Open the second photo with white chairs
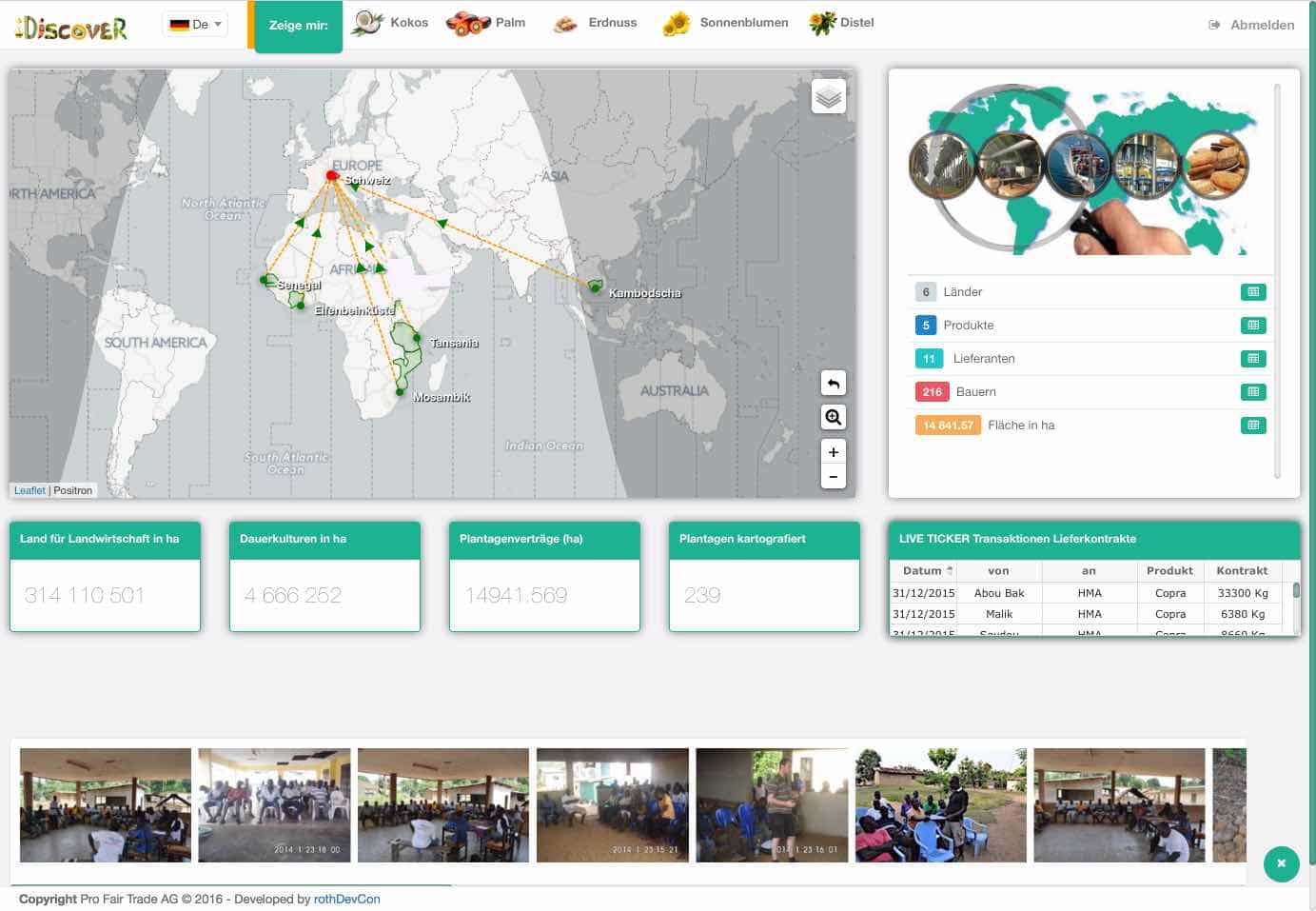This screenshot has height=911, width=1316. point(274,805)
